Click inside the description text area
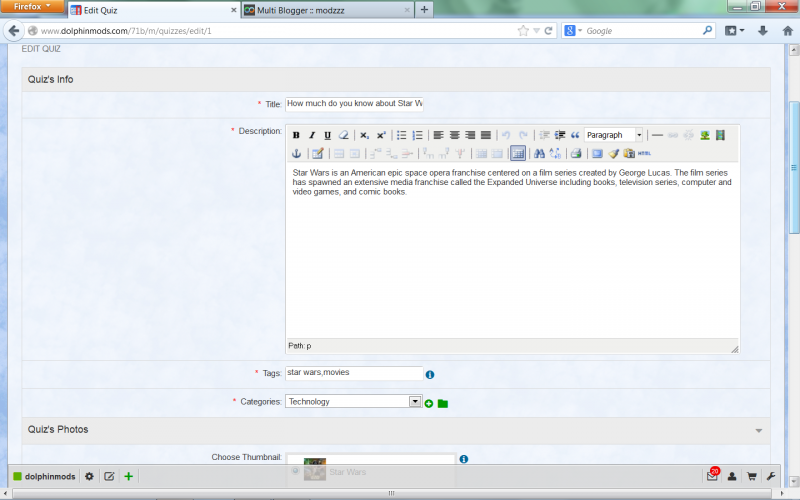The image size is (800, 500). point(512,250)
